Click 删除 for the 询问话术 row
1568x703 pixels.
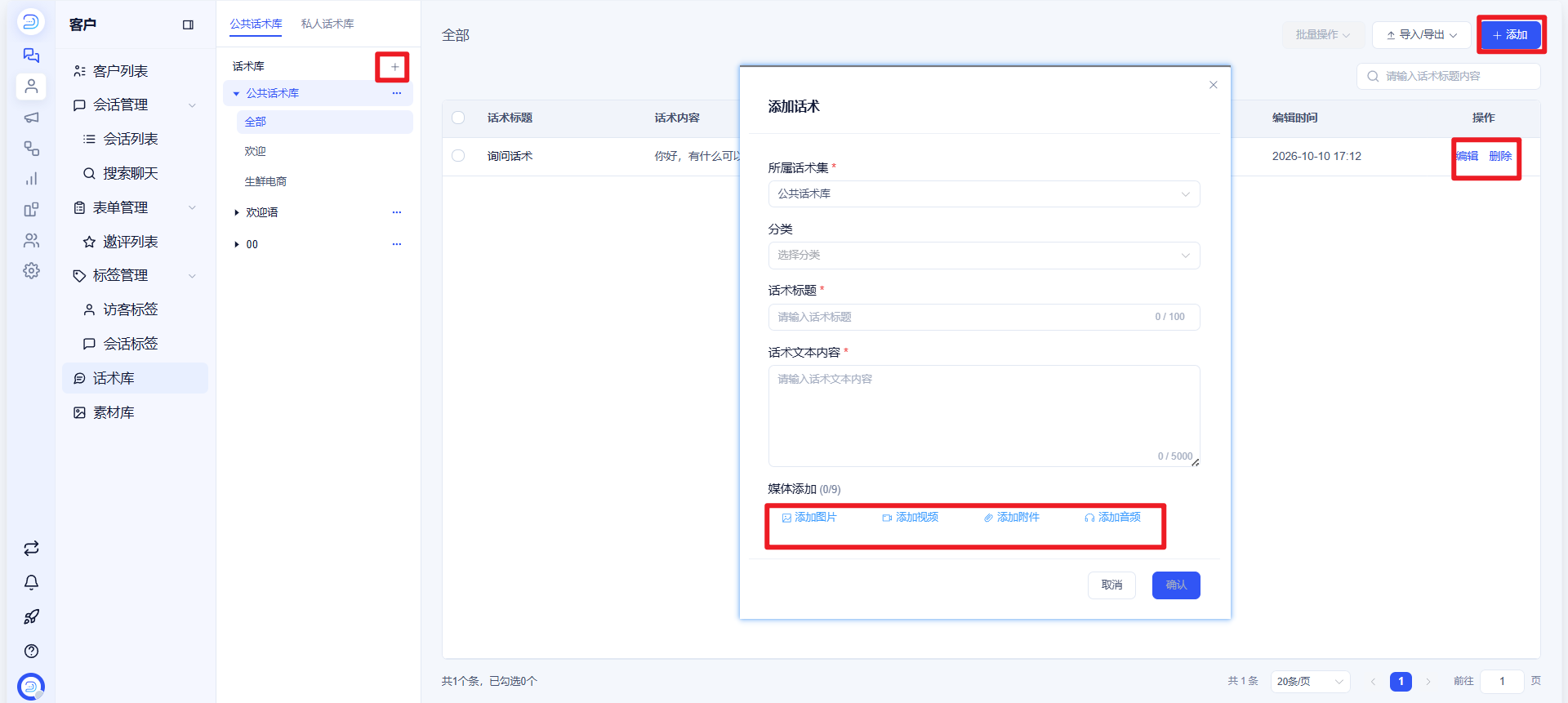(x=1500, y=156)
